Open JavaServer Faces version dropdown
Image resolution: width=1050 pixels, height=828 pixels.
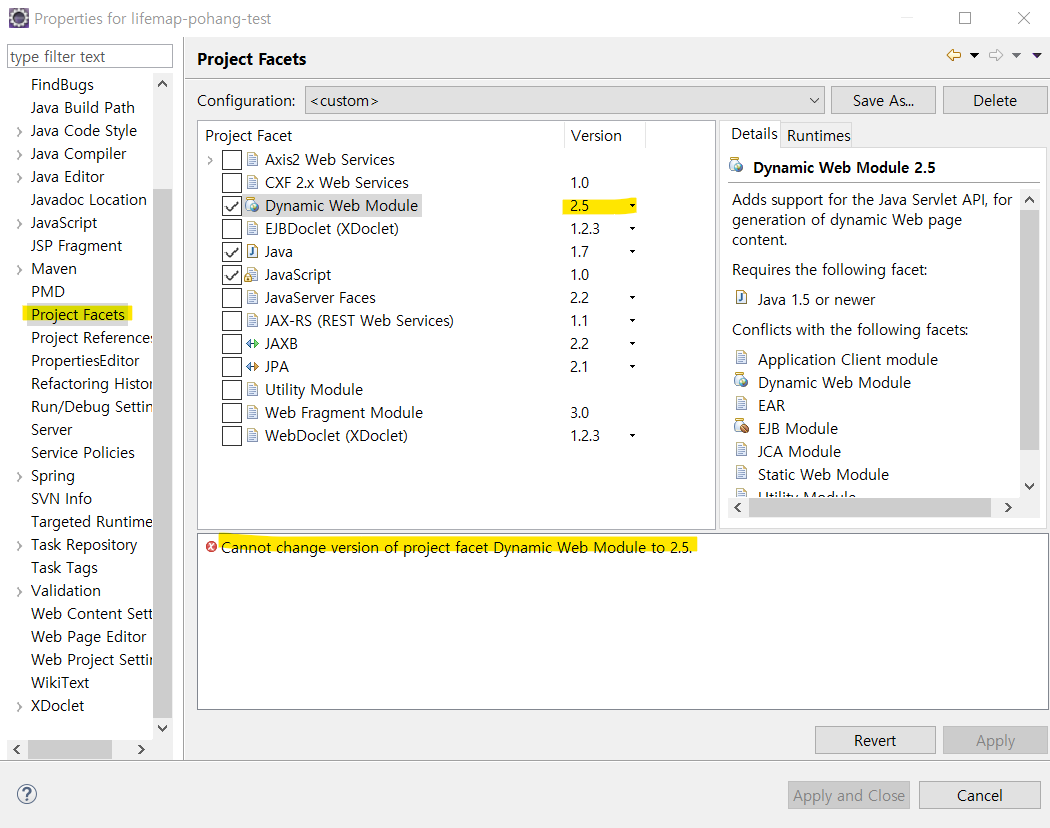pyautogui.click(x=631, y=297)
